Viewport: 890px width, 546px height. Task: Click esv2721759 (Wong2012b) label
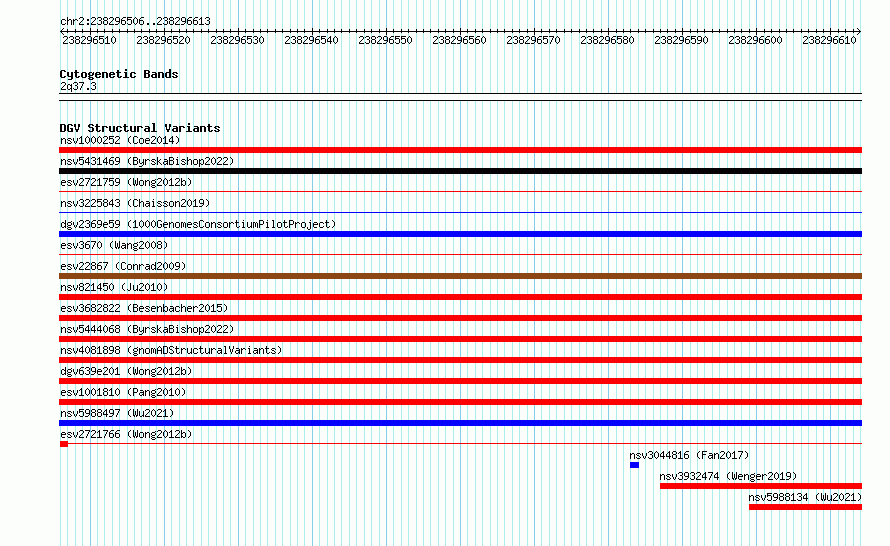pos(126,182)
